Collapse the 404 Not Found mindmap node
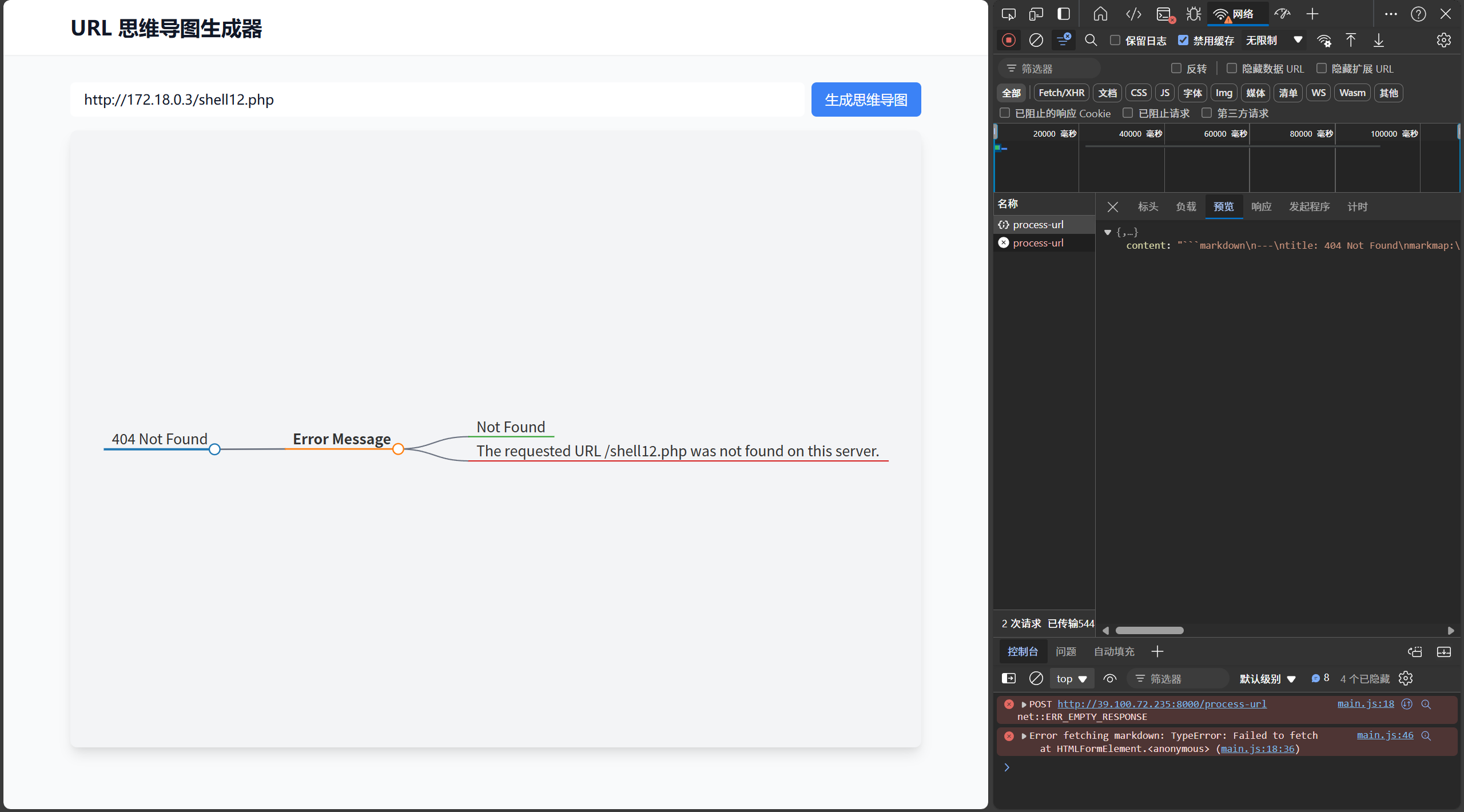The width and height of the screenshot is (1464, 812). [214, 449]
